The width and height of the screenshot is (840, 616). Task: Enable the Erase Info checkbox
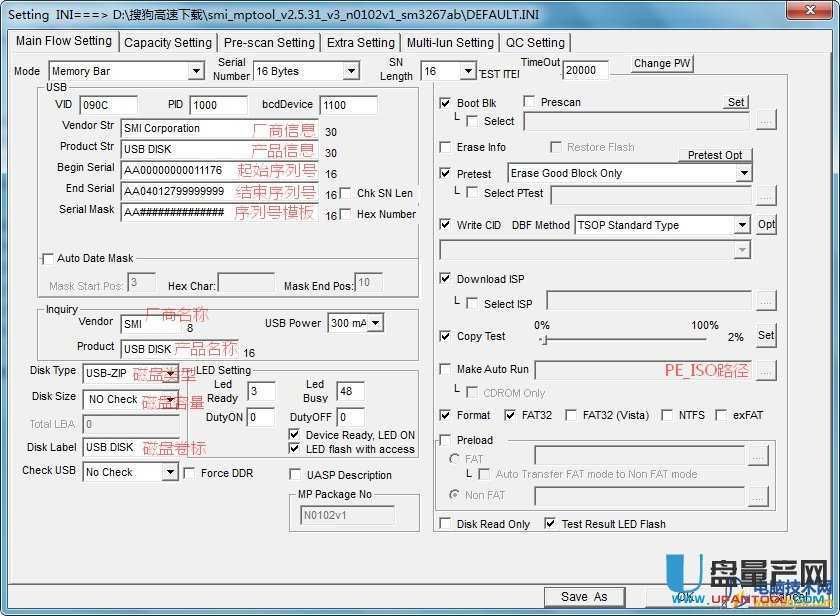pyautogui.click(x=446, y=147)
